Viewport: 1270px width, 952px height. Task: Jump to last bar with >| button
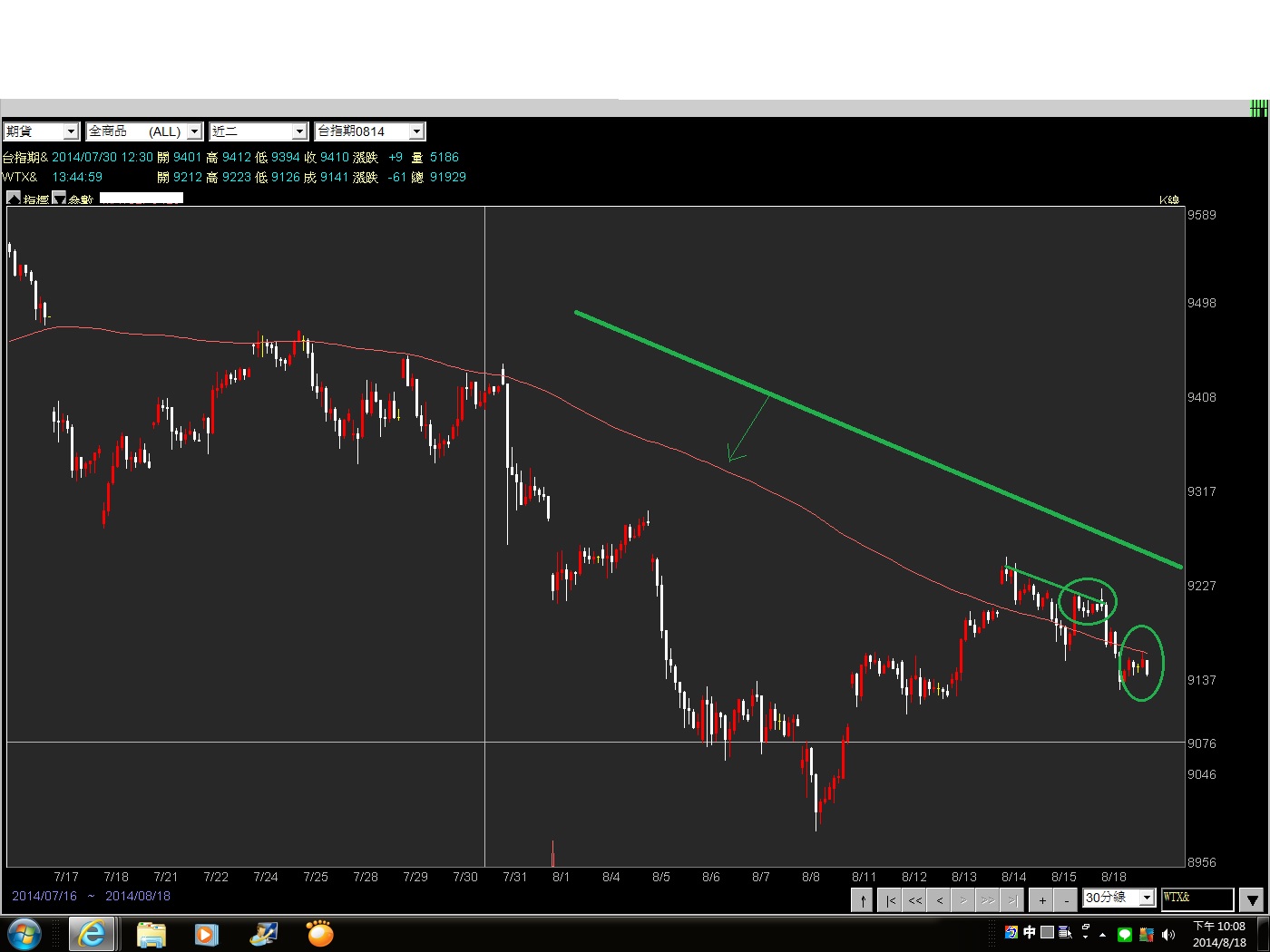point(1012,899)
